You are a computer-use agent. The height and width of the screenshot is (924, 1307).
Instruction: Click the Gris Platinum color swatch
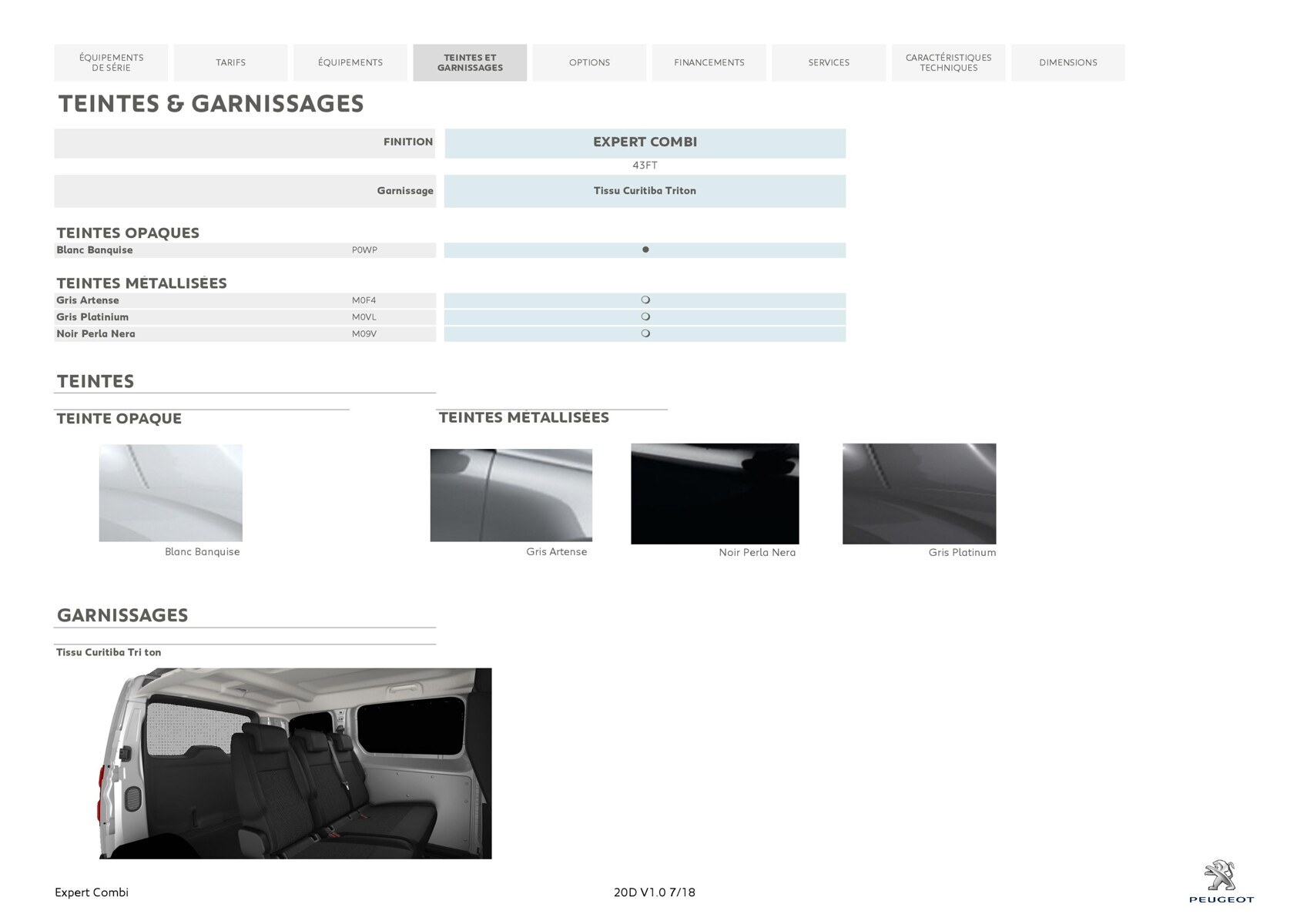pyautogui.click(x=919, y=494)
